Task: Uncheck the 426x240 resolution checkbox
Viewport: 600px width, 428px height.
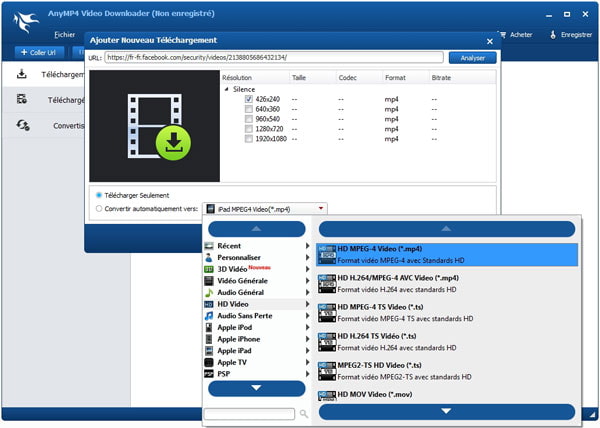Action: 248,99
